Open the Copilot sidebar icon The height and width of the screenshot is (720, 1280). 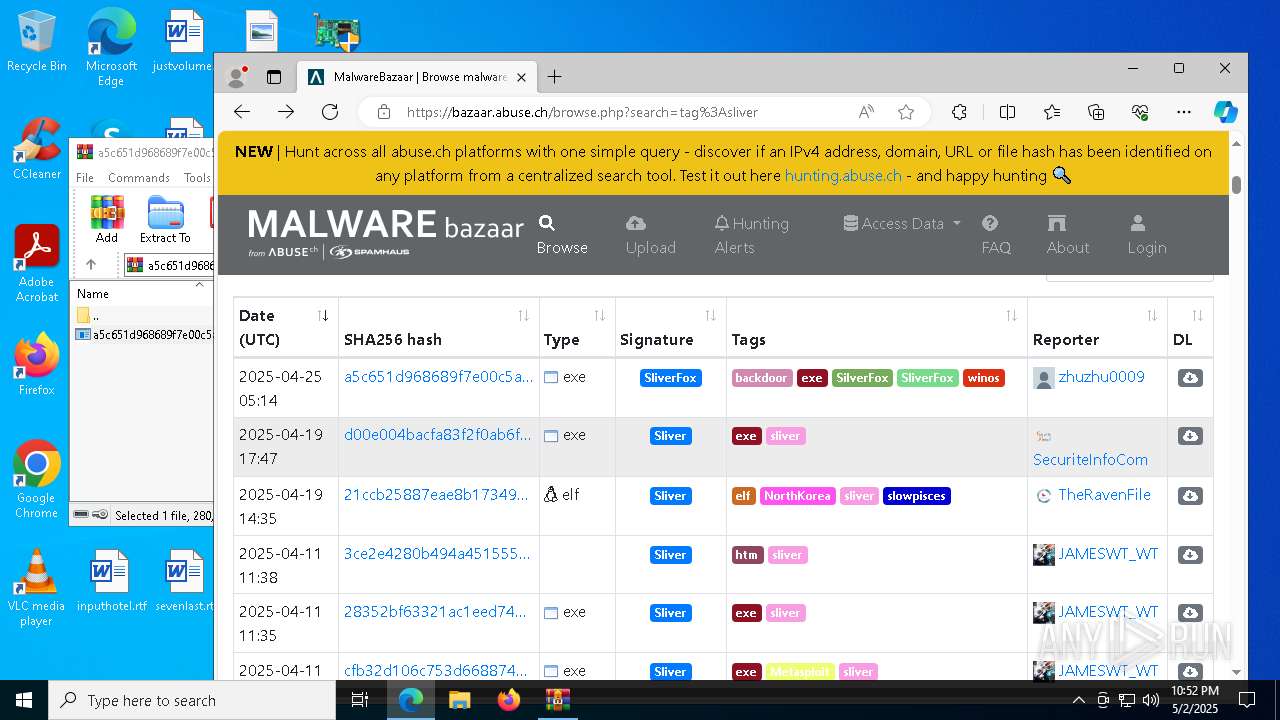[x=1226, y=112]
